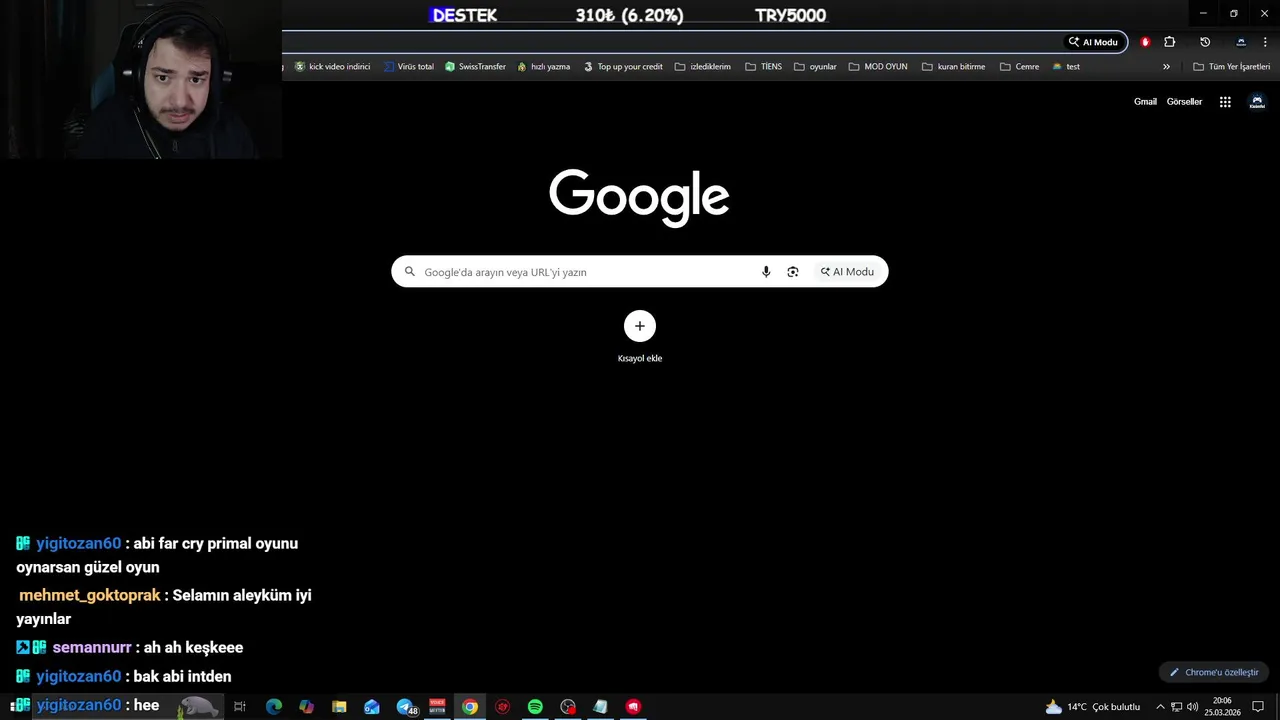The width and height of the screenshot is (1280, 720).
Task: Open Virüs total bookmark
Action: [x=409, y=67]
